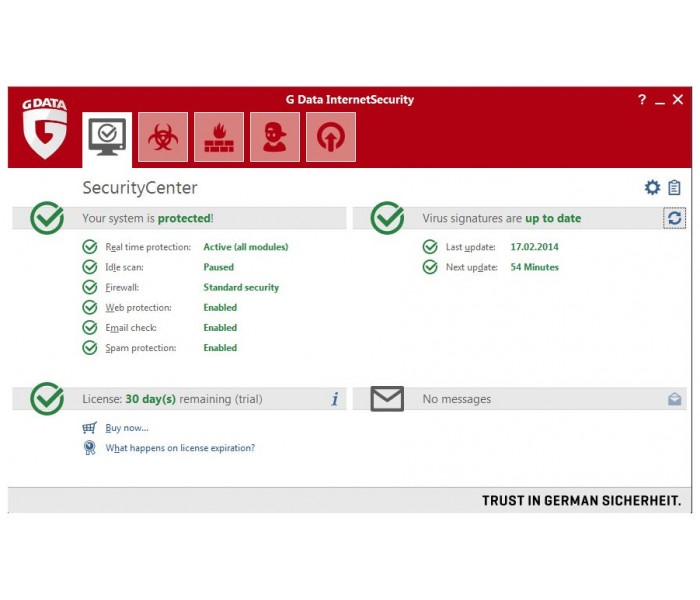700x600 pixels.
Task: Click the license certificate ribbon icon
Action: click(90, 448)
